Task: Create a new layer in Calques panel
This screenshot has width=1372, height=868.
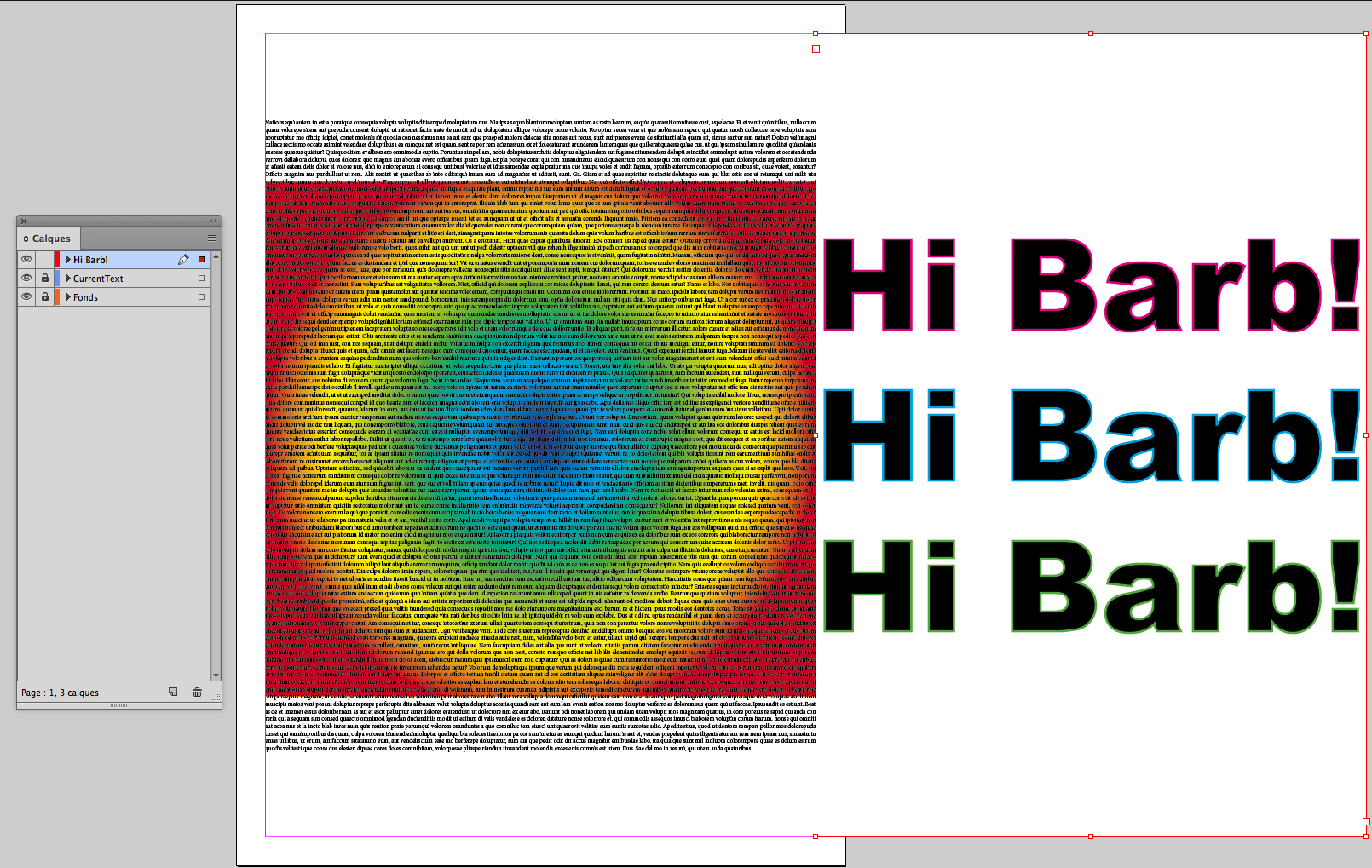Action: [x=173, y=692]
